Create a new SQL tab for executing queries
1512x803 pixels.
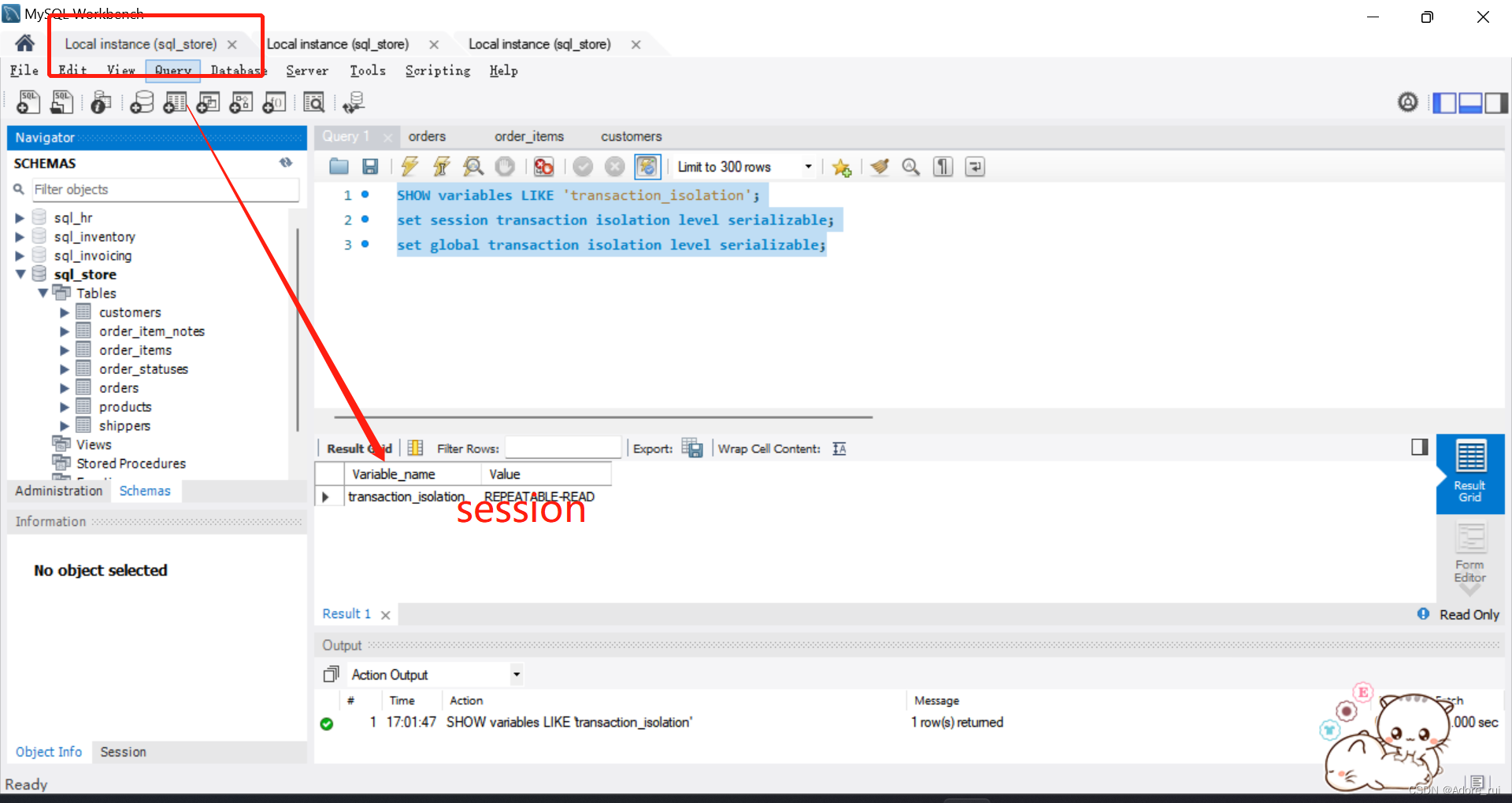pos(28,102)
